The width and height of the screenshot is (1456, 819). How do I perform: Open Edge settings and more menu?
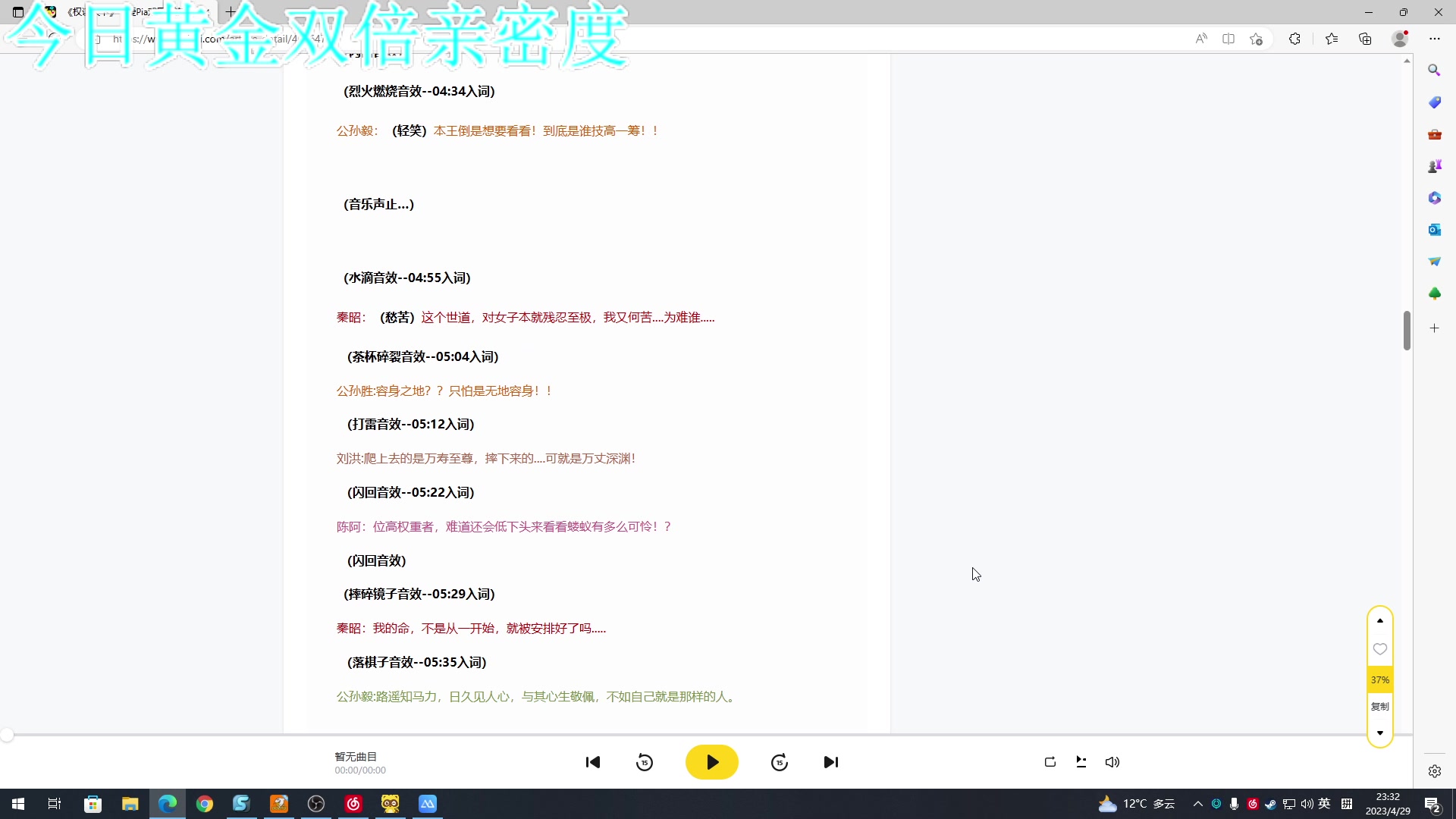click(x=1434, y=39)
